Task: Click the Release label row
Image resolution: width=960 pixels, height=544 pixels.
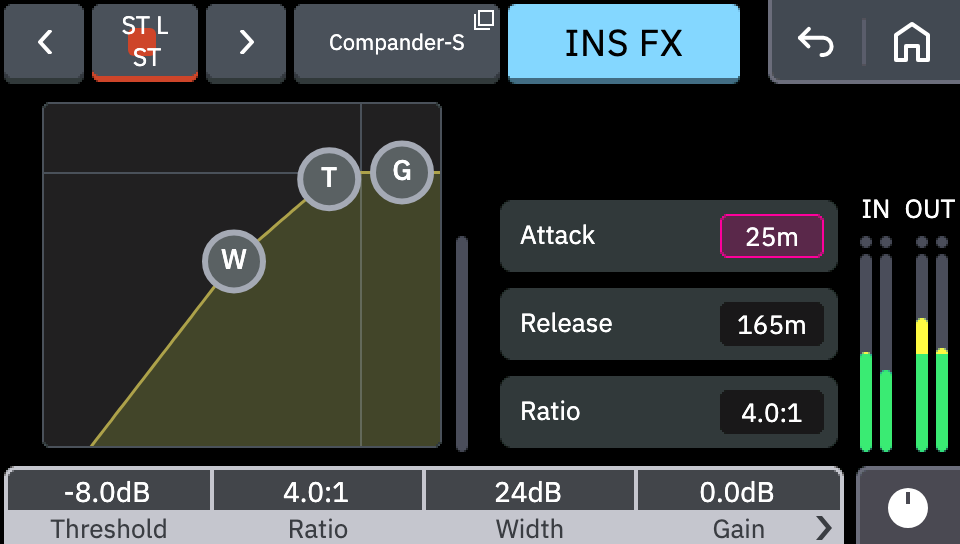Action: [x=669, y=324]
